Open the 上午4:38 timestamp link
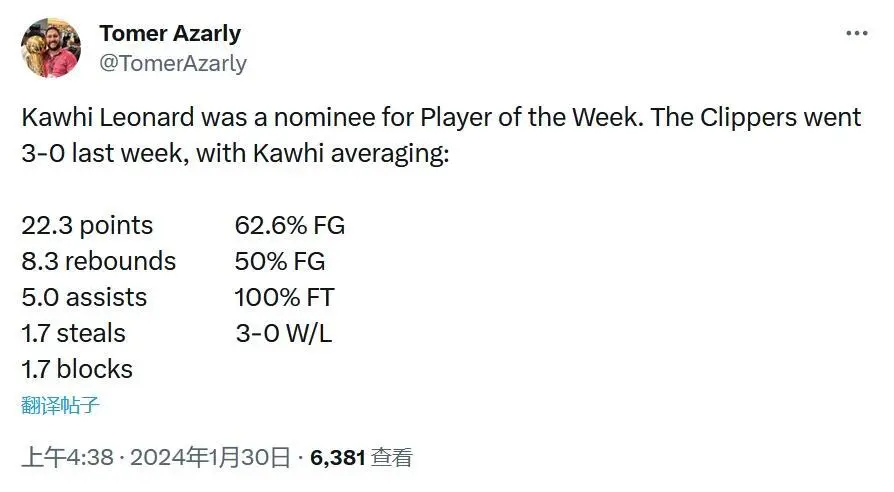 click(x=67, y=457)
